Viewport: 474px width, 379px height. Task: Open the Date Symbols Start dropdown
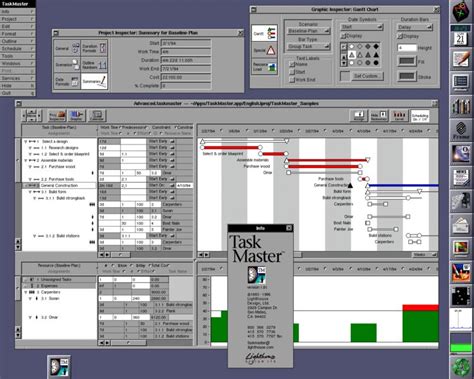(x=362, y=27)
